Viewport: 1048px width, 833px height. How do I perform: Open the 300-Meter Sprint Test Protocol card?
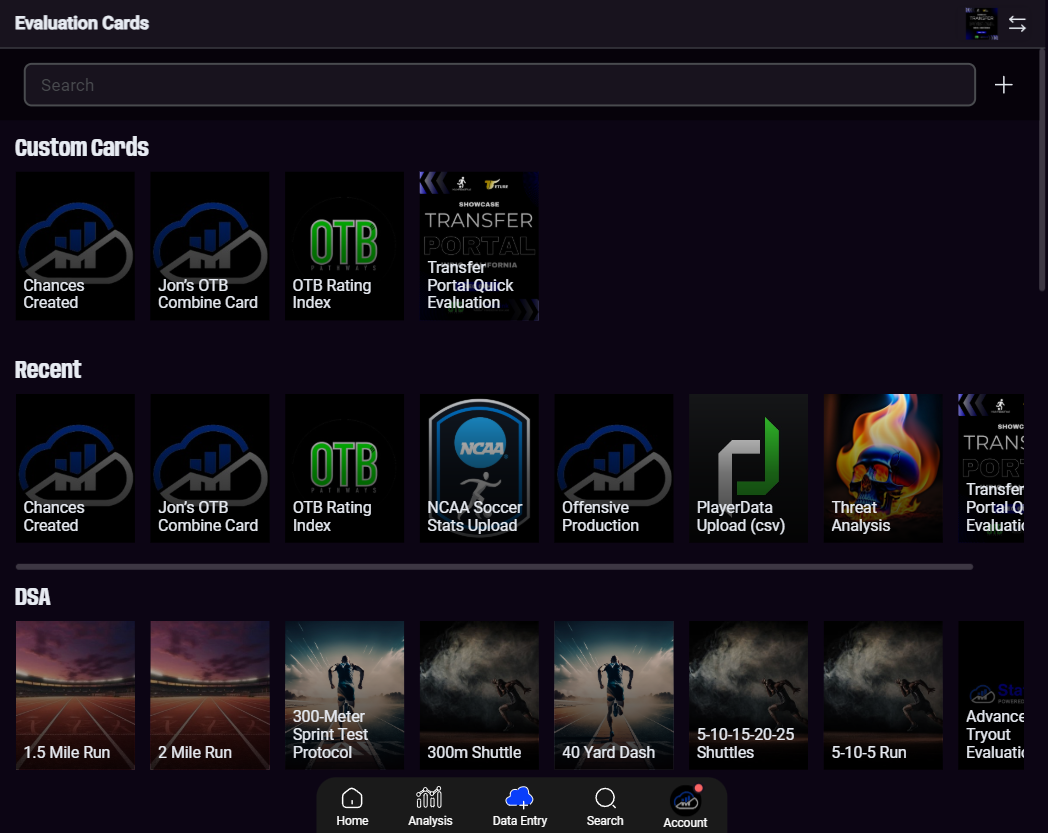tap(344, 695)
